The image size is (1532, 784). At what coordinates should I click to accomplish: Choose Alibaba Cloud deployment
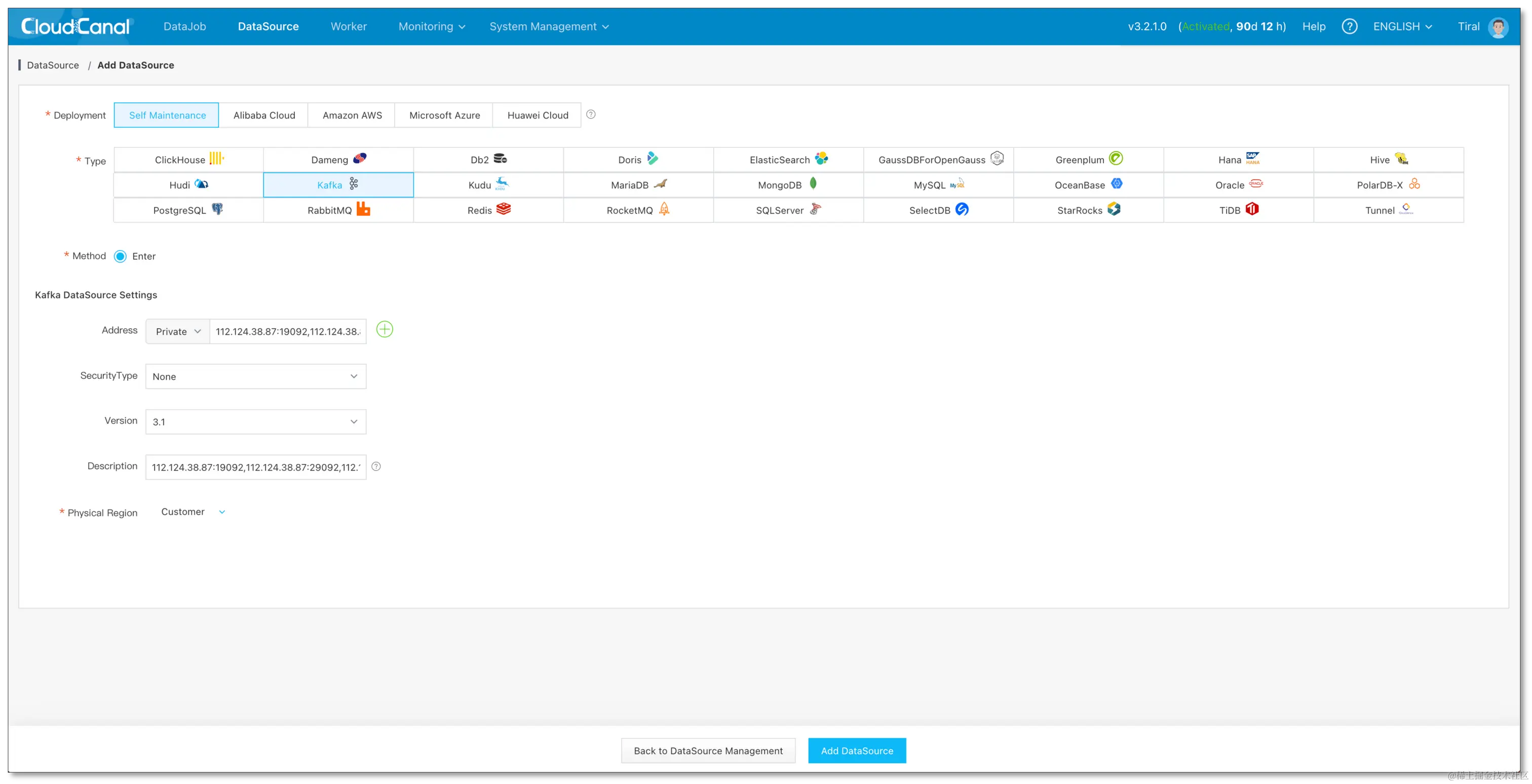(x=264, y=115)
